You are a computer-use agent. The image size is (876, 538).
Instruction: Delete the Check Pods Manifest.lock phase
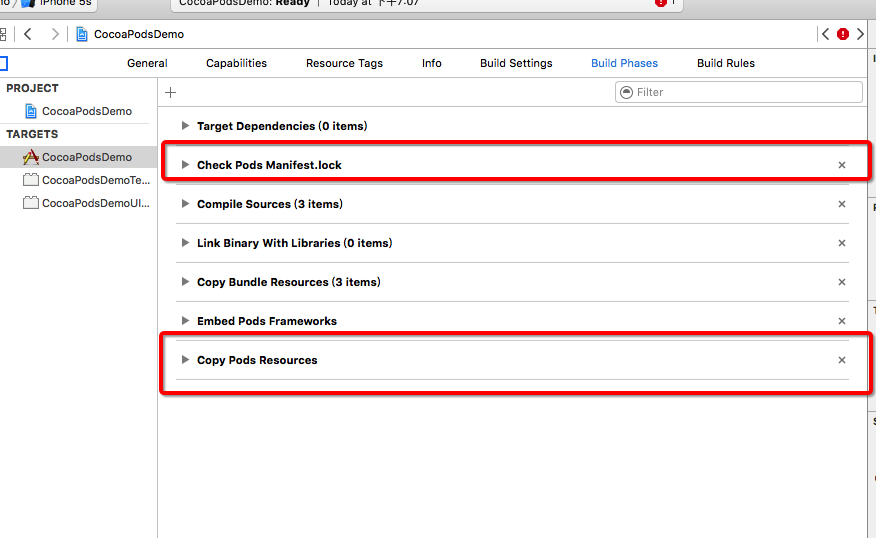point(842,165)
